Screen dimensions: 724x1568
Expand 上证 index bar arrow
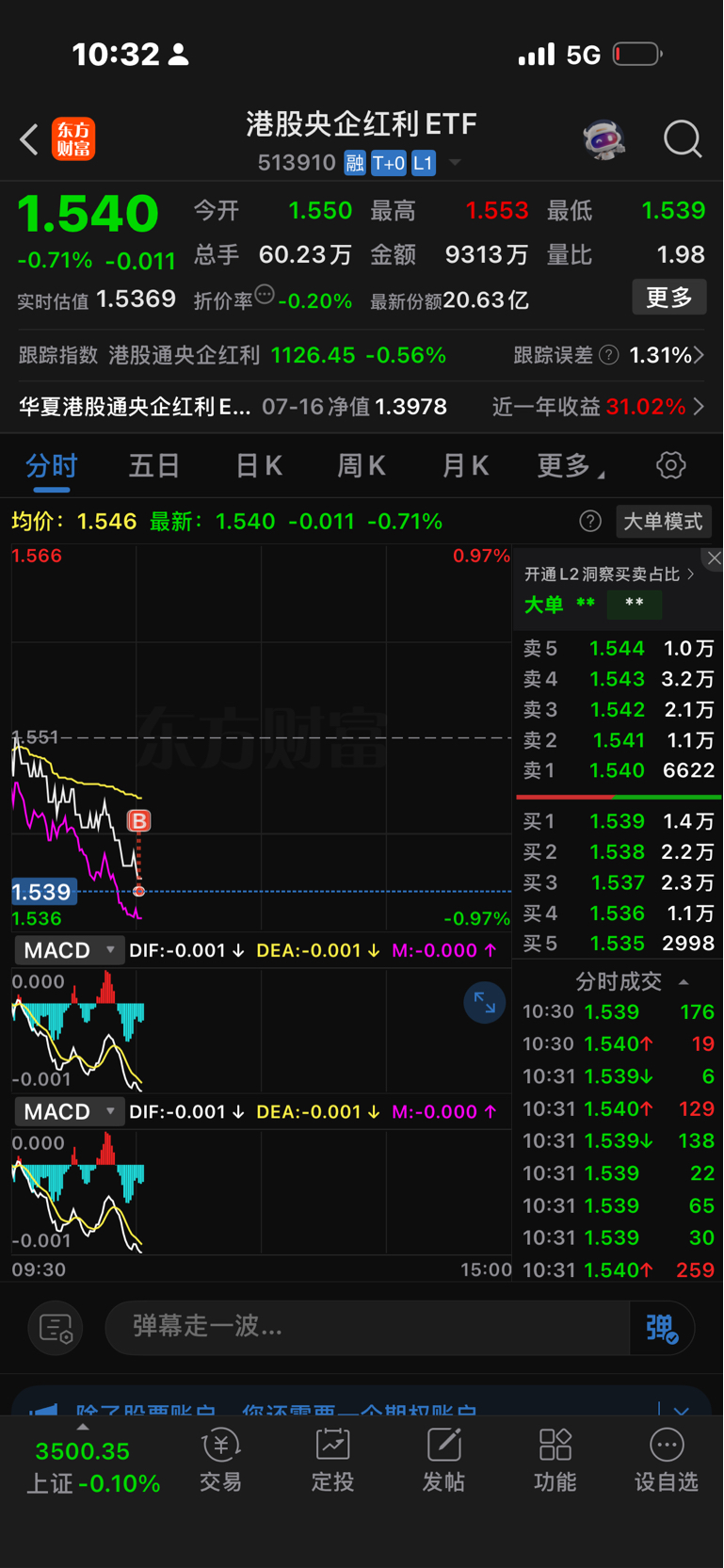tap(83, 1427)
